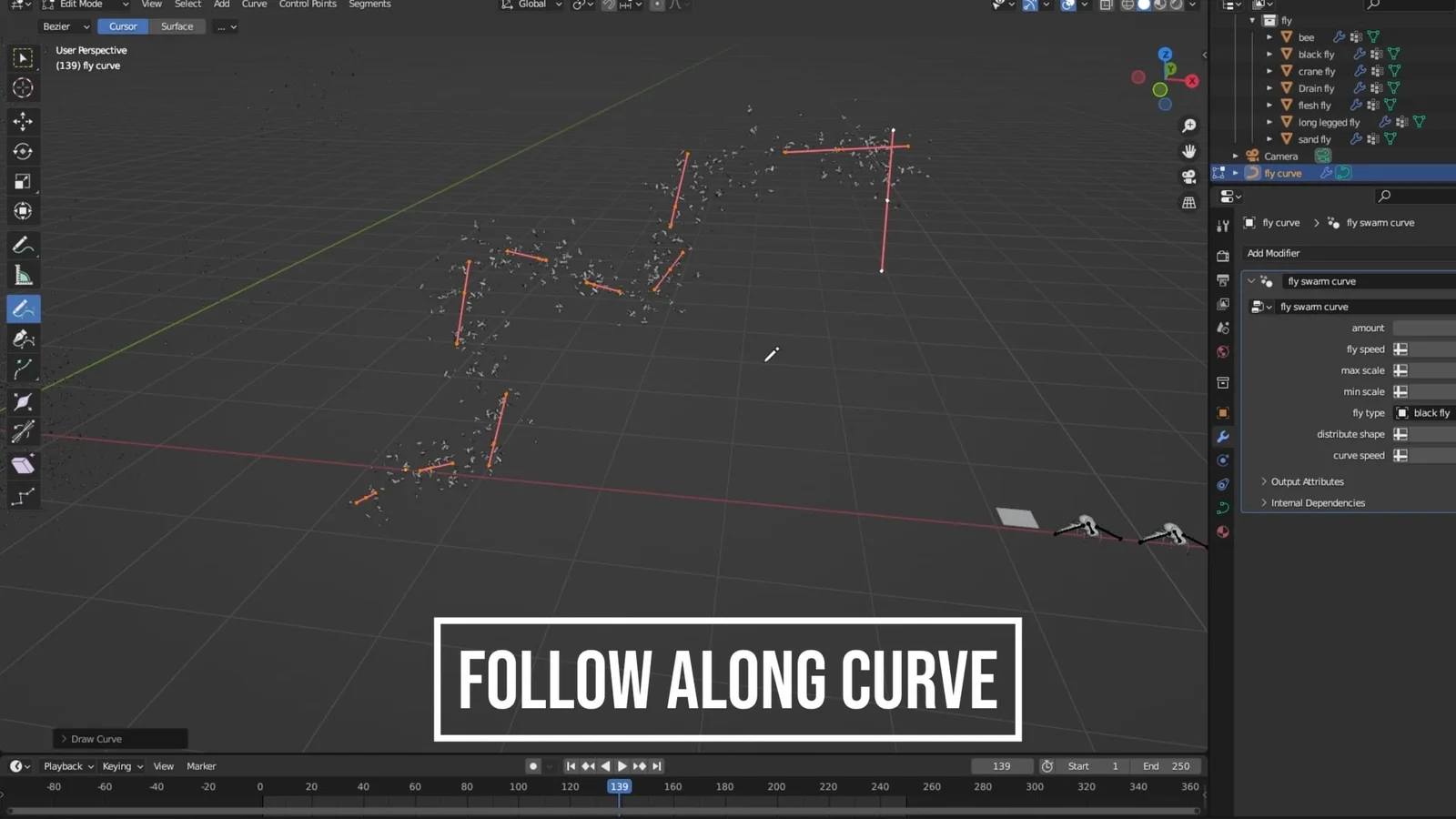Choose the Curve Pen tool
This screenshot has width=1456, height=819.
(x=23, y=339)
